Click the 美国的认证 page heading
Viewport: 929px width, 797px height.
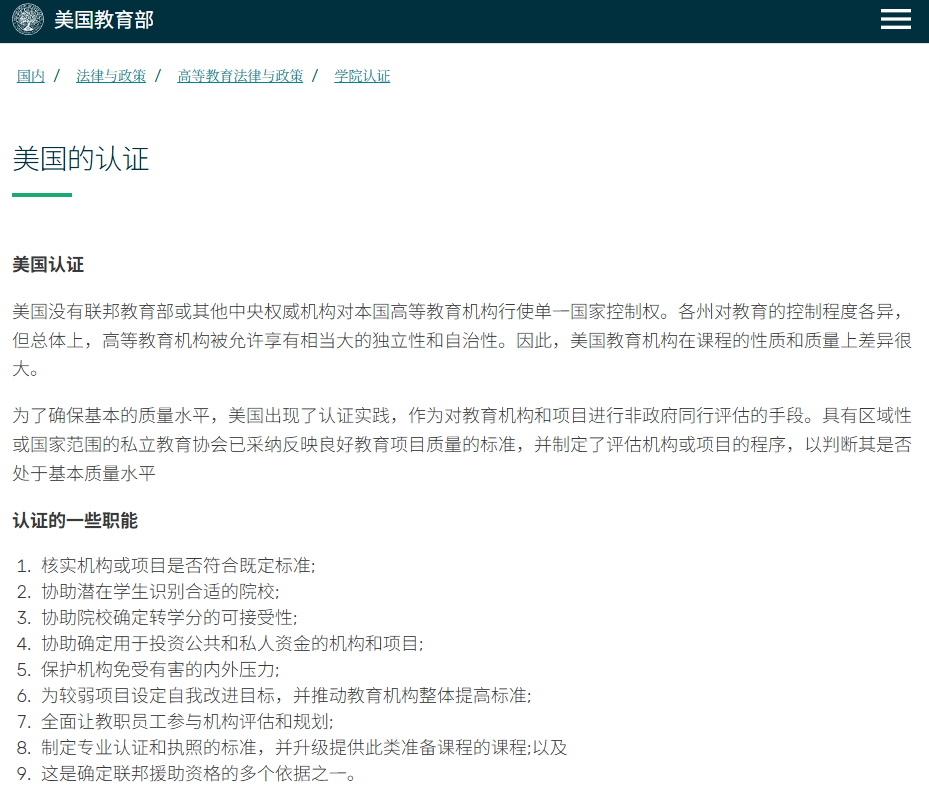(81, 159)
